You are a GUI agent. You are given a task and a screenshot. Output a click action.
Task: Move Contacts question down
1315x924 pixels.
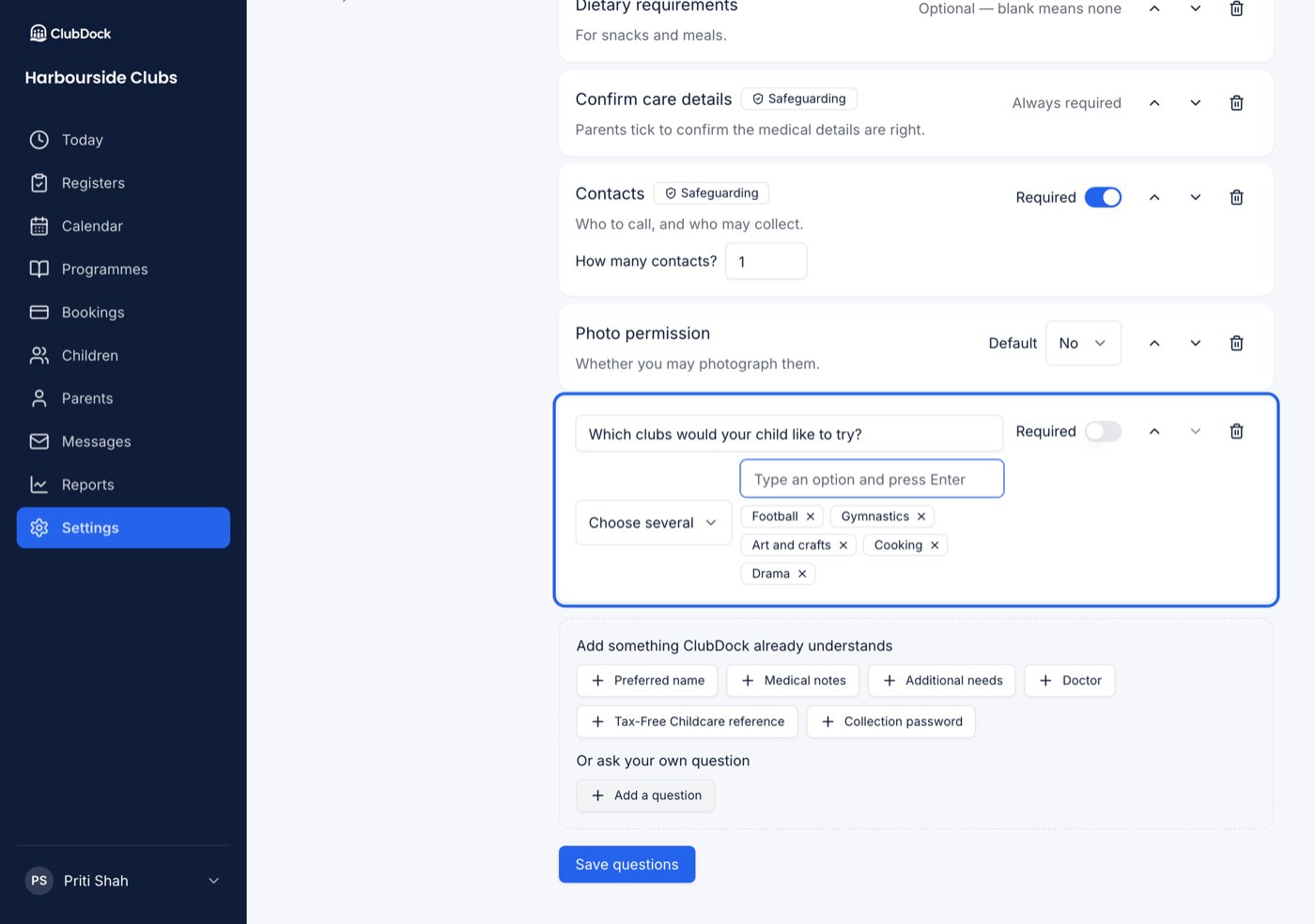(1196, 197)
